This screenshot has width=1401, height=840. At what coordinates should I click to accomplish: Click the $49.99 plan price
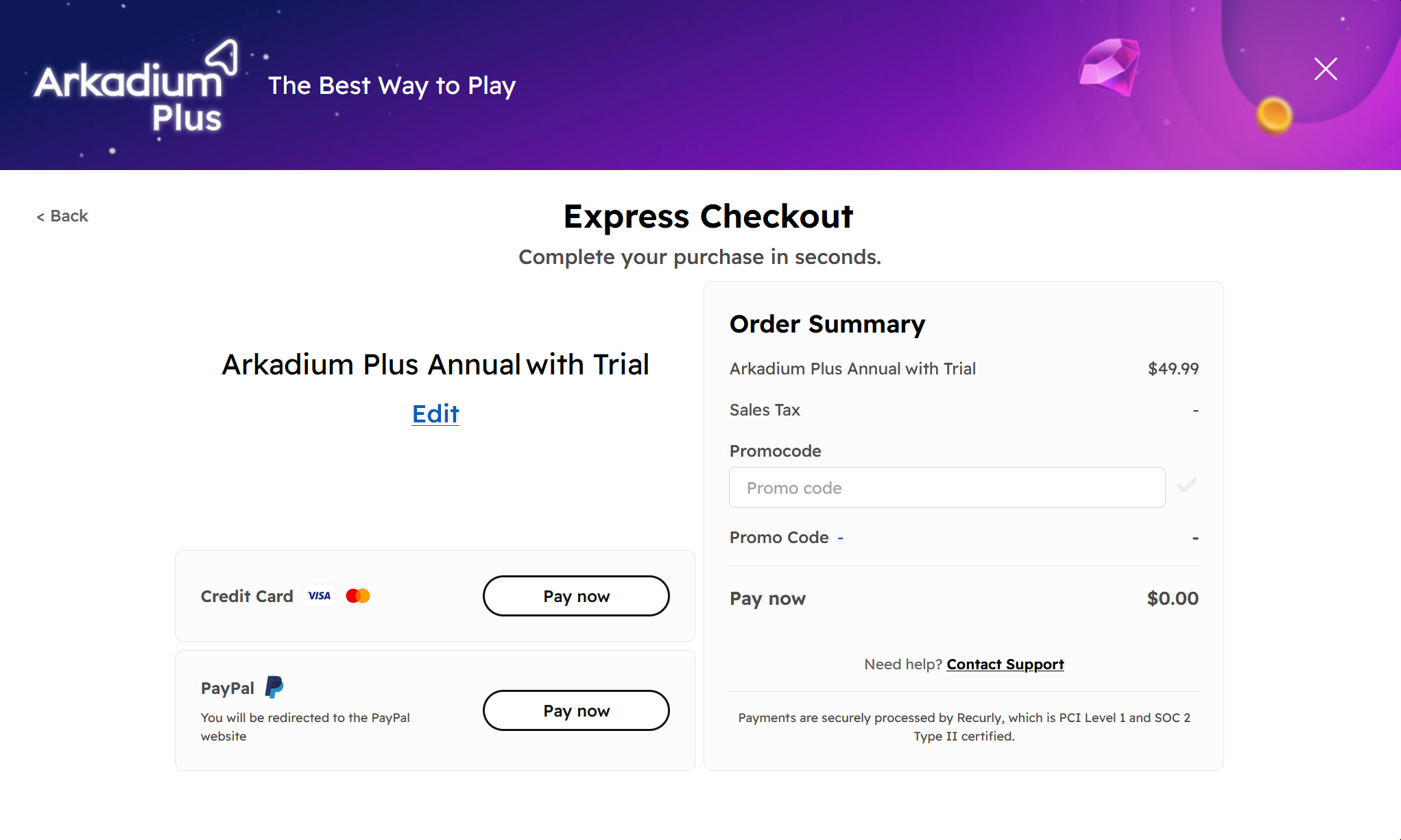[x=1173, y=368]
